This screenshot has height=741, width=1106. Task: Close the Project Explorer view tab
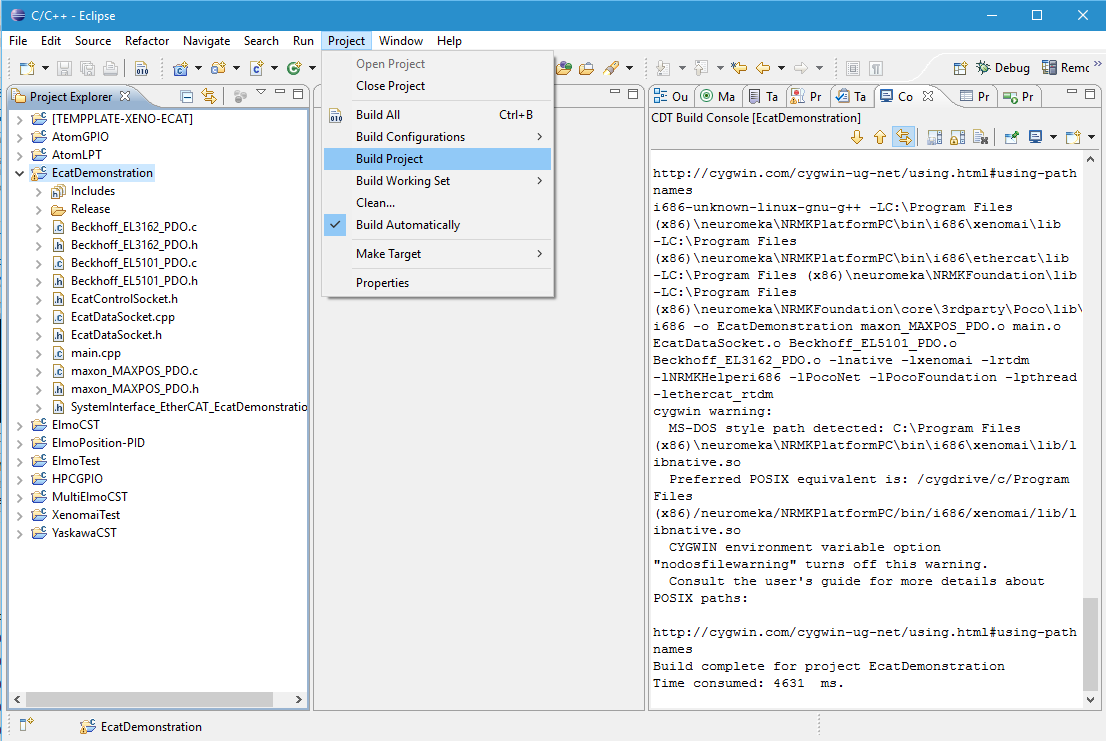coord(125,96)
